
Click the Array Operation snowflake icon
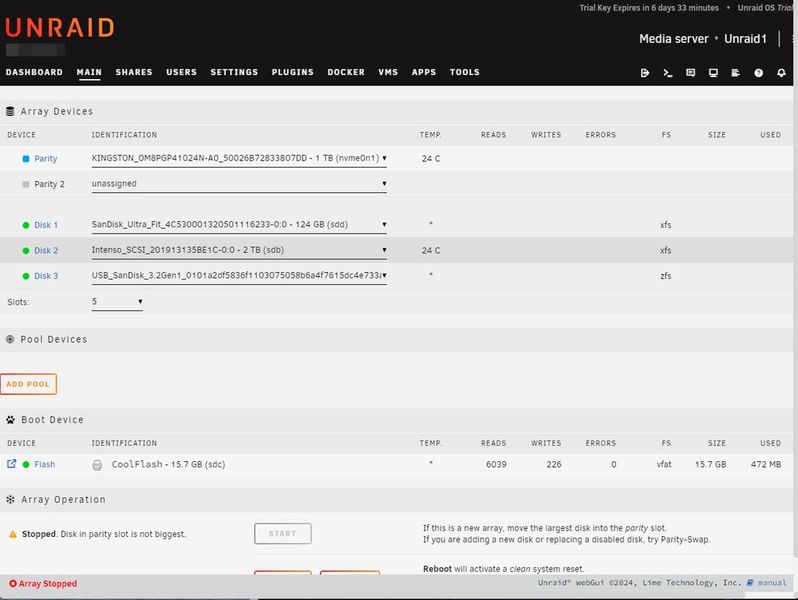pyautogui.click(x=10, y=499)
